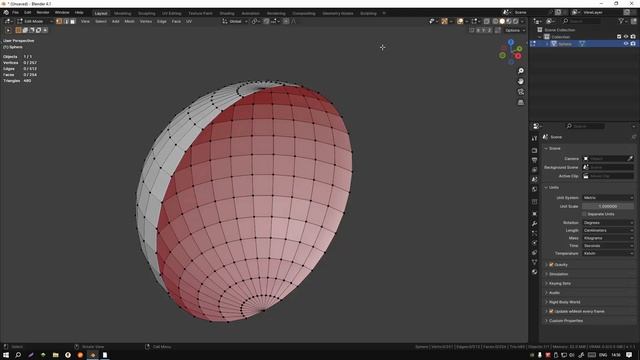
Task: Open Global transform orientation dropdown
Action: [x=235, y=21]
